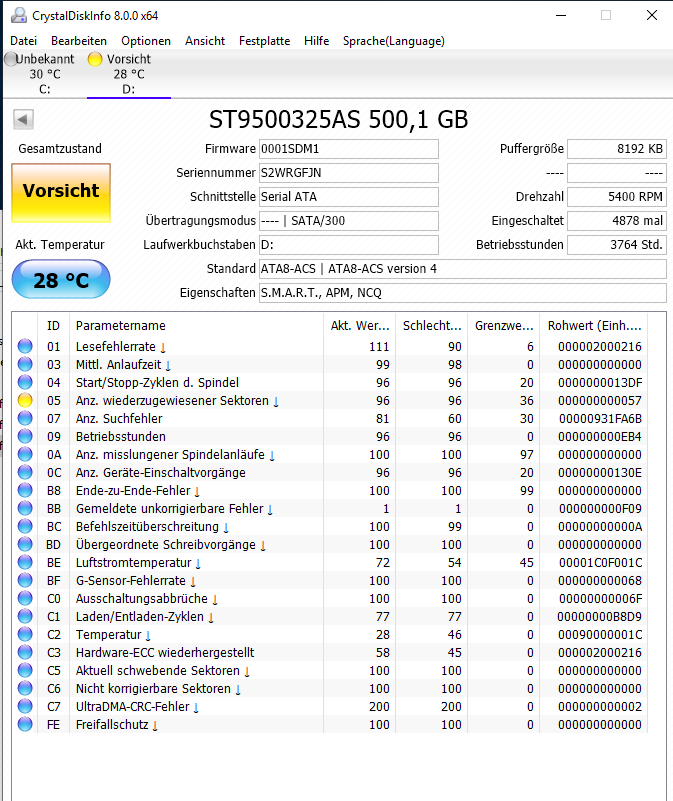Click the status orb for Laden/Entladen-Zyklen row

[x=25, y=616]
